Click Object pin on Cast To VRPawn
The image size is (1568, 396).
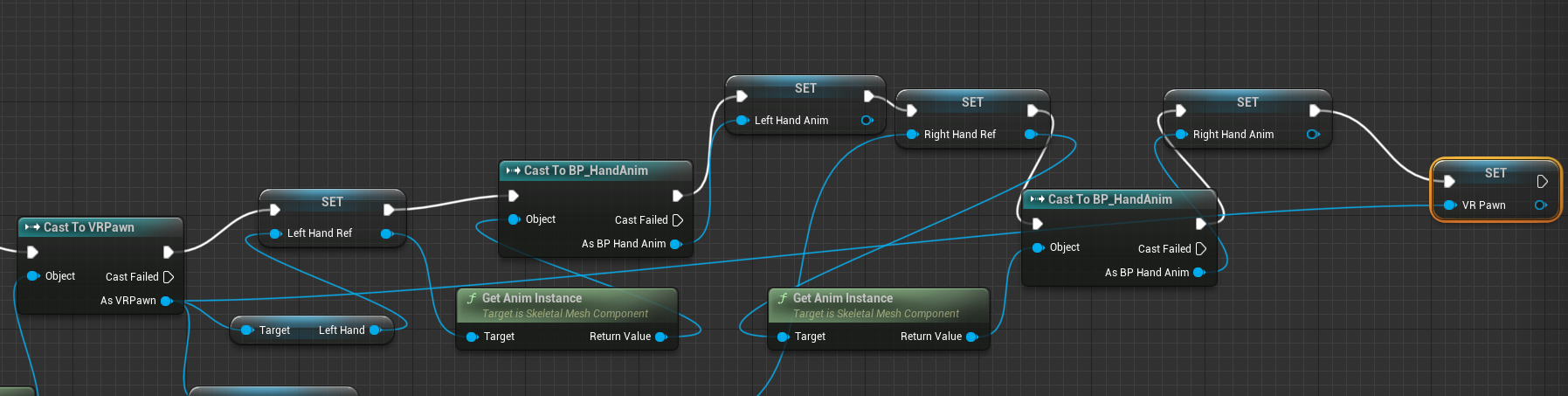tap(34, 276)
